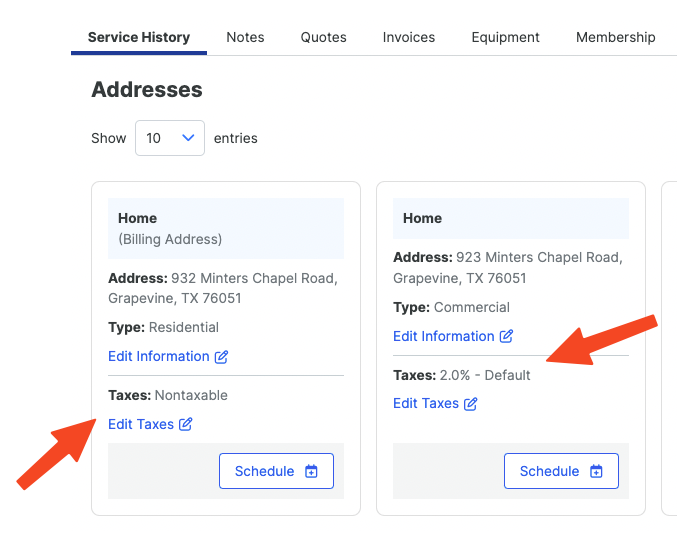The height and width of the screenshot is (551, 697).
Task: Open the Membership tab
Action: pos(616,37)
